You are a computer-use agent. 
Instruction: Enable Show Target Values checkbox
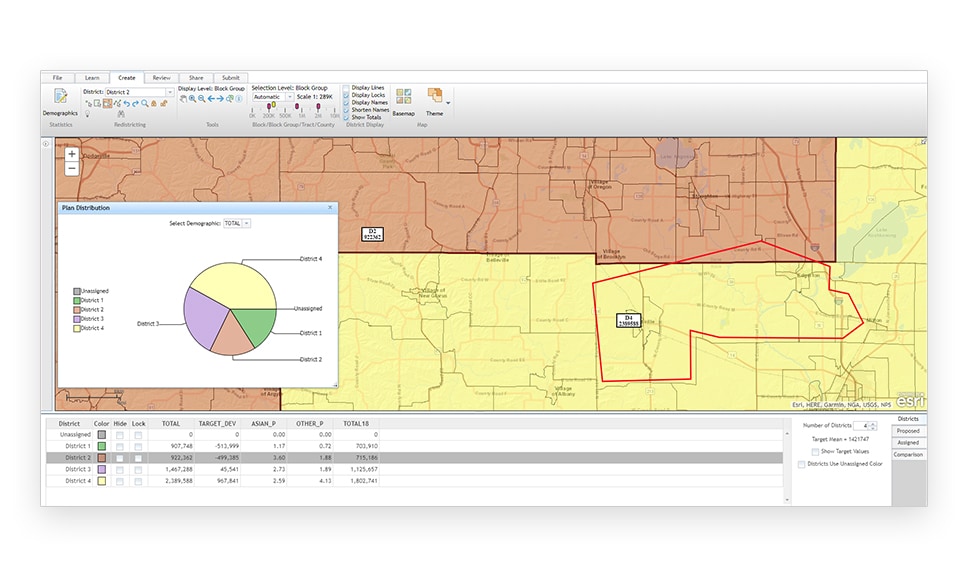[x=816, y=452]
